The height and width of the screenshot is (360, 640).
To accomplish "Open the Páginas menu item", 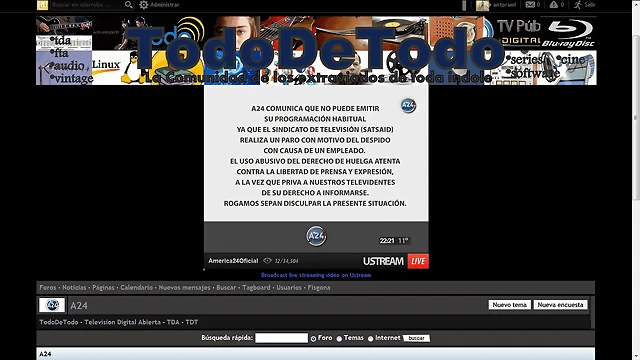I will tap(103, 287).
